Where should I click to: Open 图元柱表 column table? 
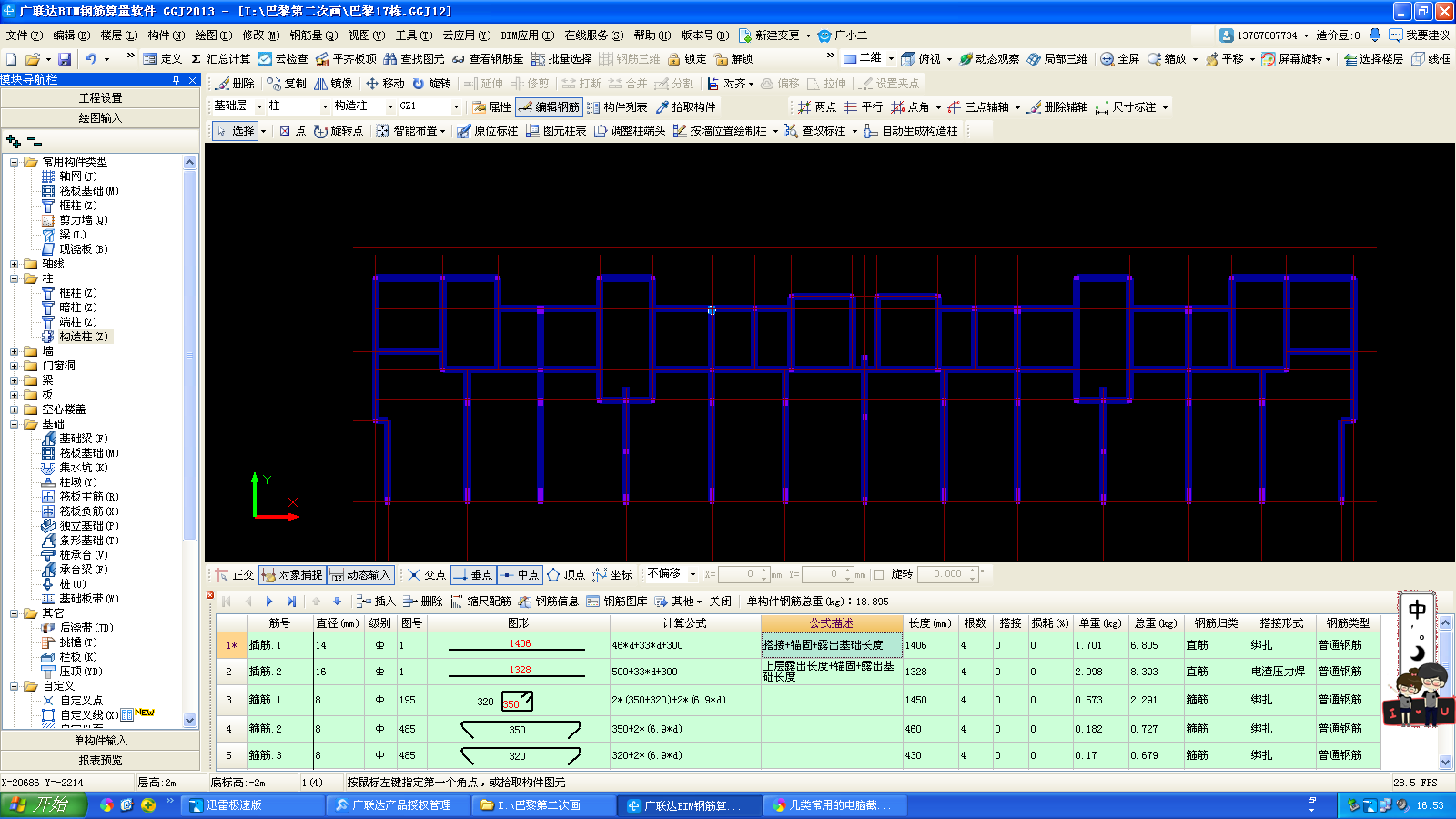pos(555,131)
